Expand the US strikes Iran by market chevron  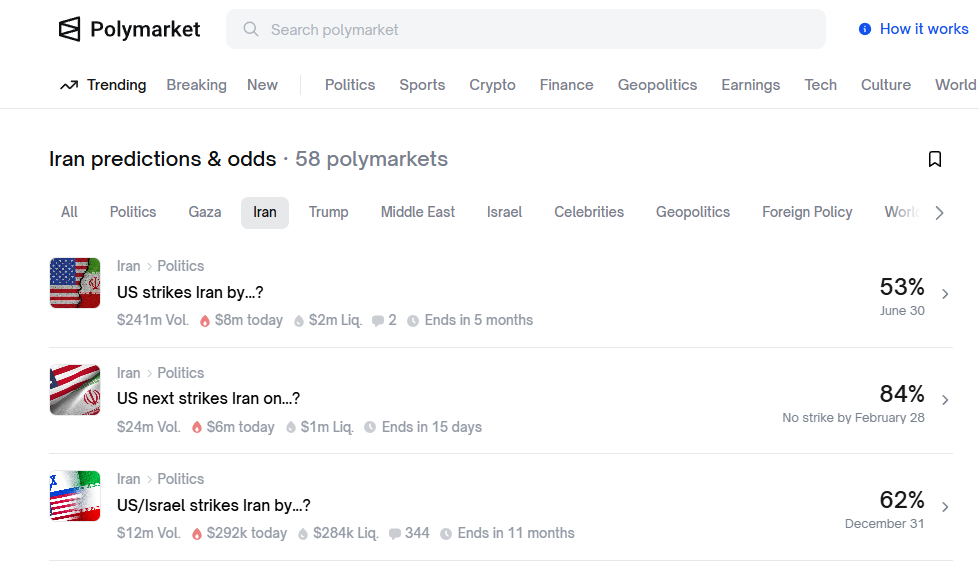945,294
